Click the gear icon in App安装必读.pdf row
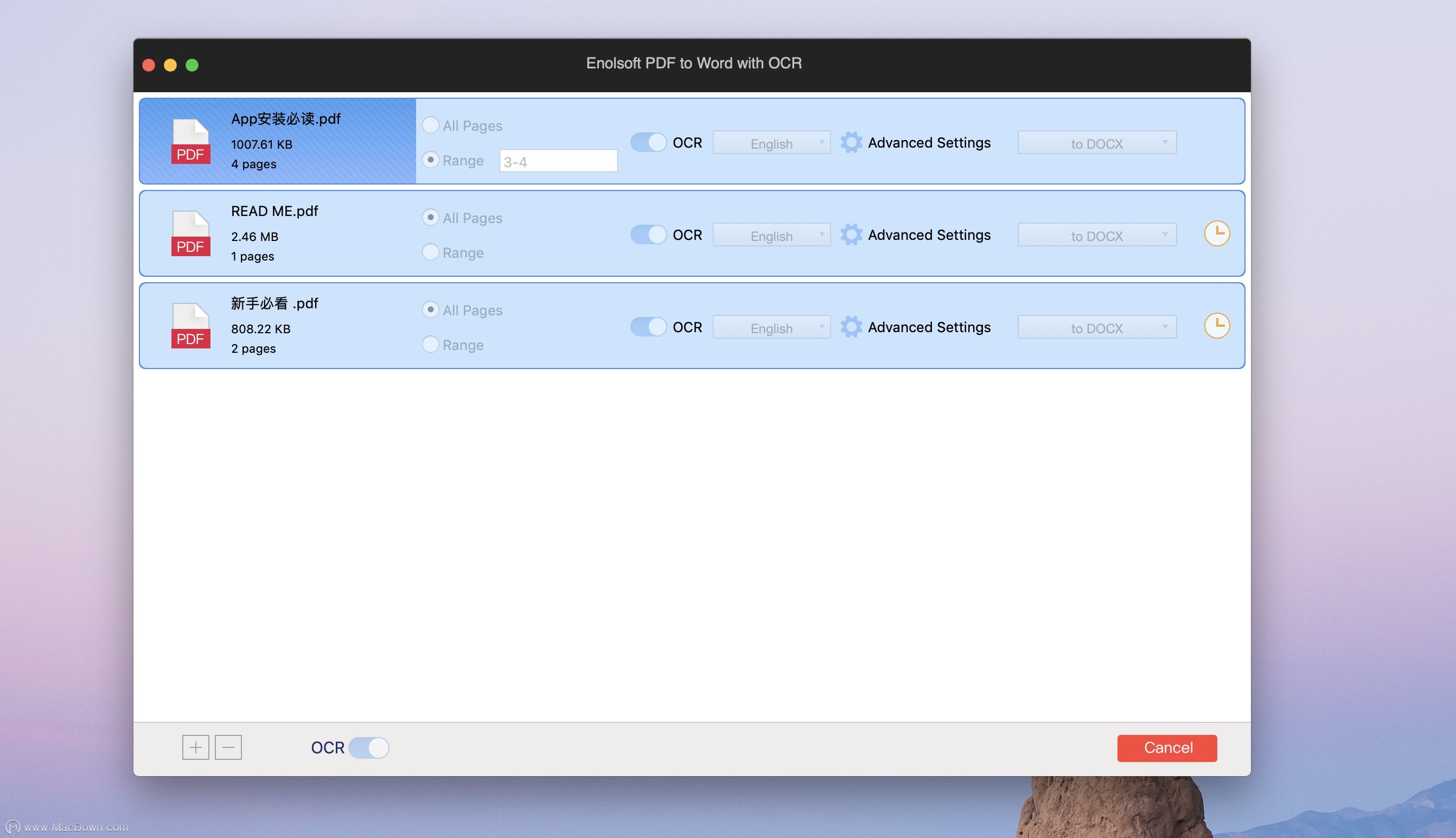 (x=851, y=142)
